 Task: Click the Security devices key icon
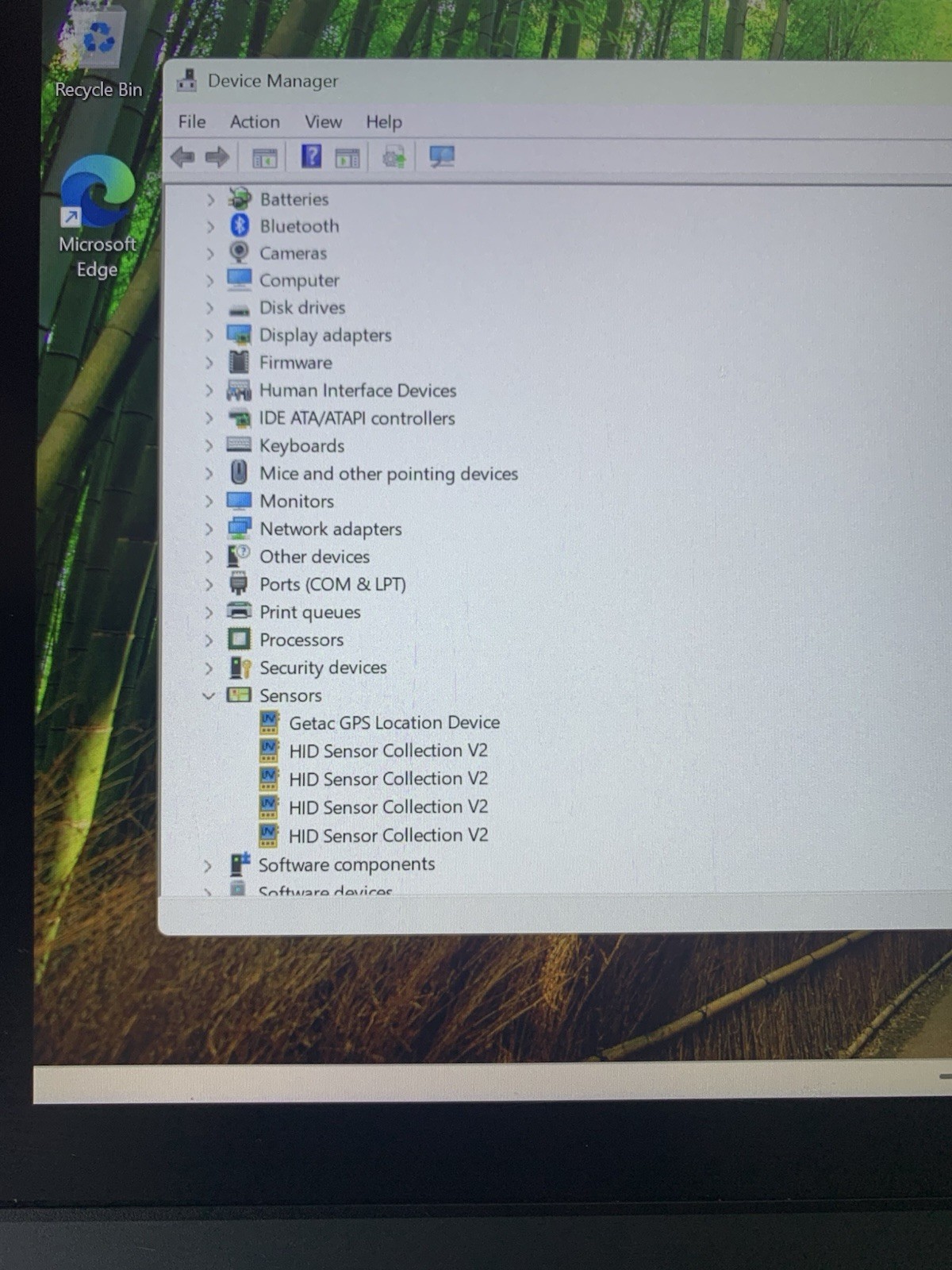click(240, 667)
